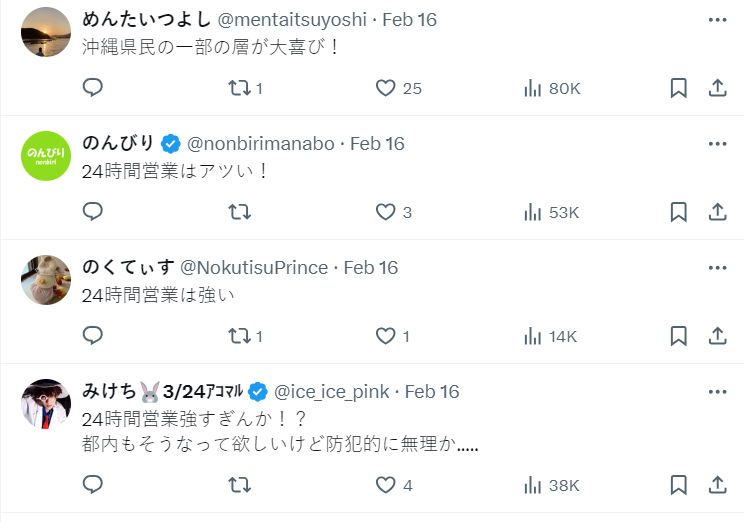The height and width of the screenshot is (522, 744).
Task: Retweet のくてぃす's post
Action: (239, 336)
